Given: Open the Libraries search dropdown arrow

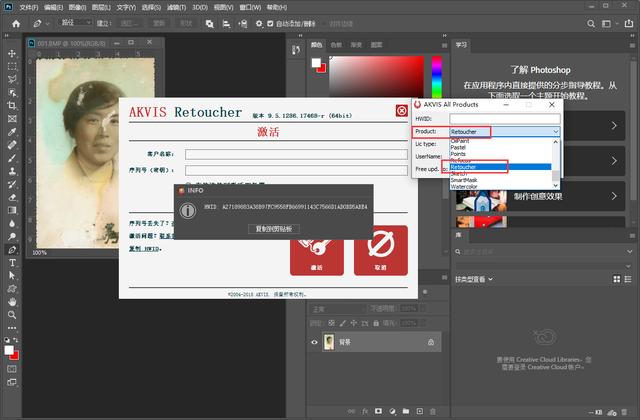Looking at the screenshot, I should click(629, 252).
